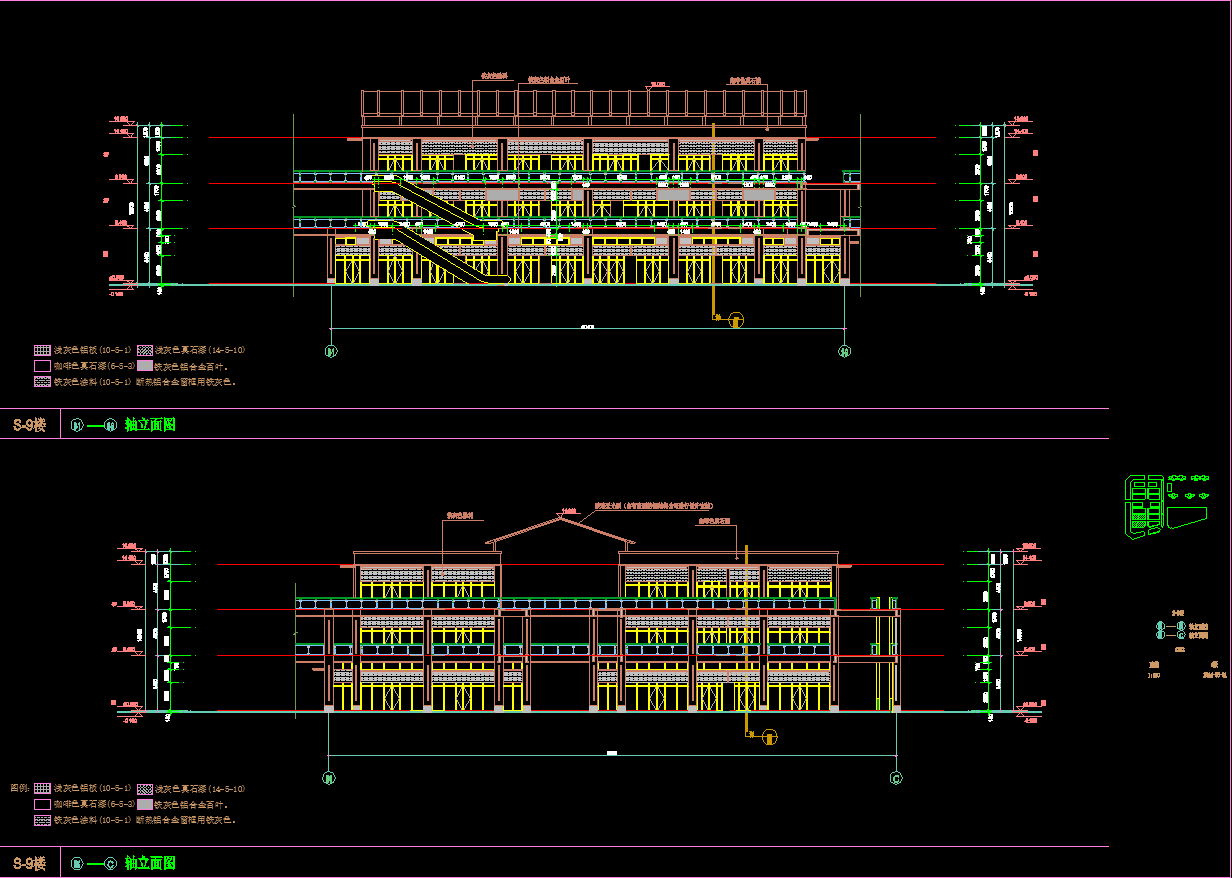Select the green 轴立面图 title of upper drawing

coord(150,425)
